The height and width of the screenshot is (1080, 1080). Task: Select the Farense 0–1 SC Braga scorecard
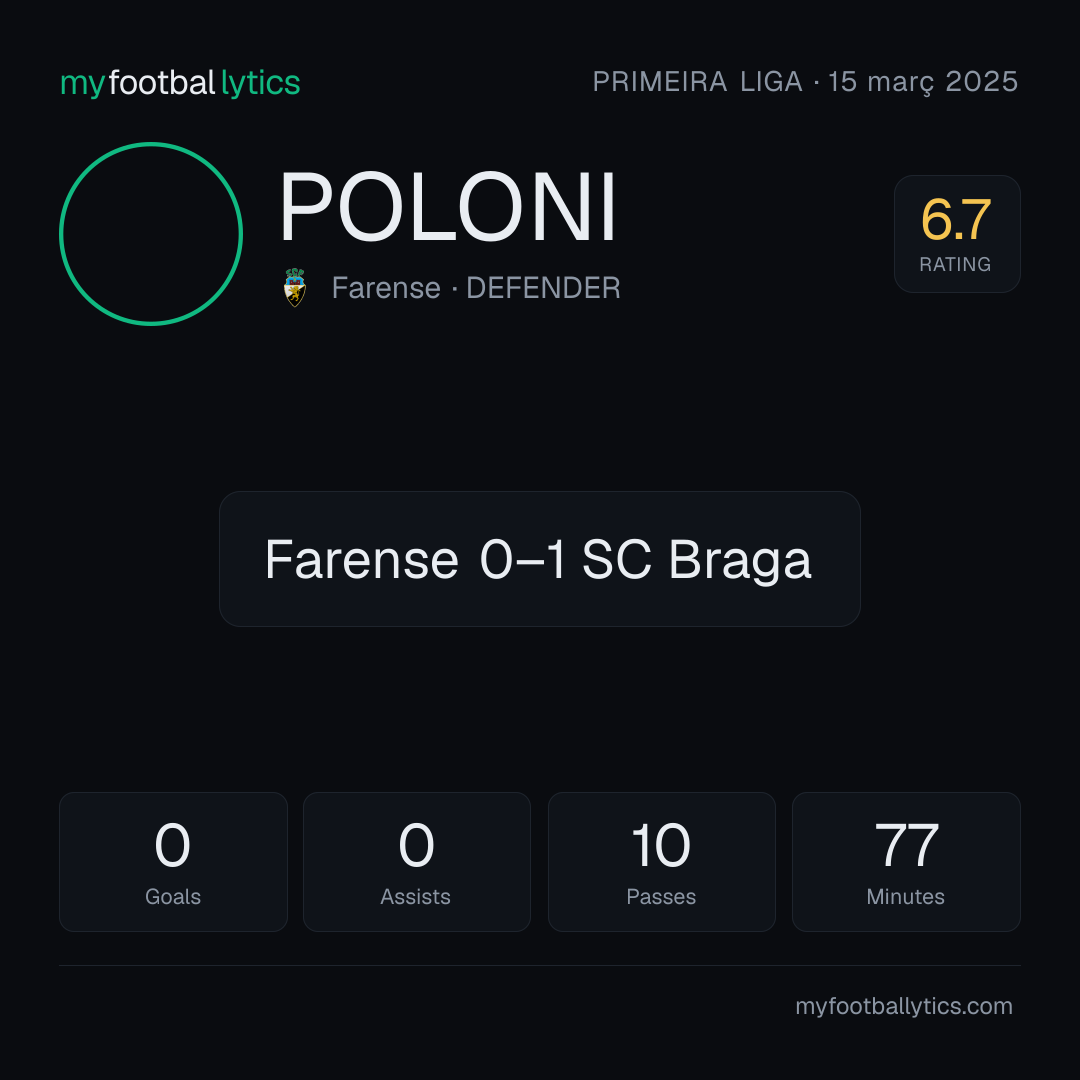pyautogui.click(x=539, y=559)
